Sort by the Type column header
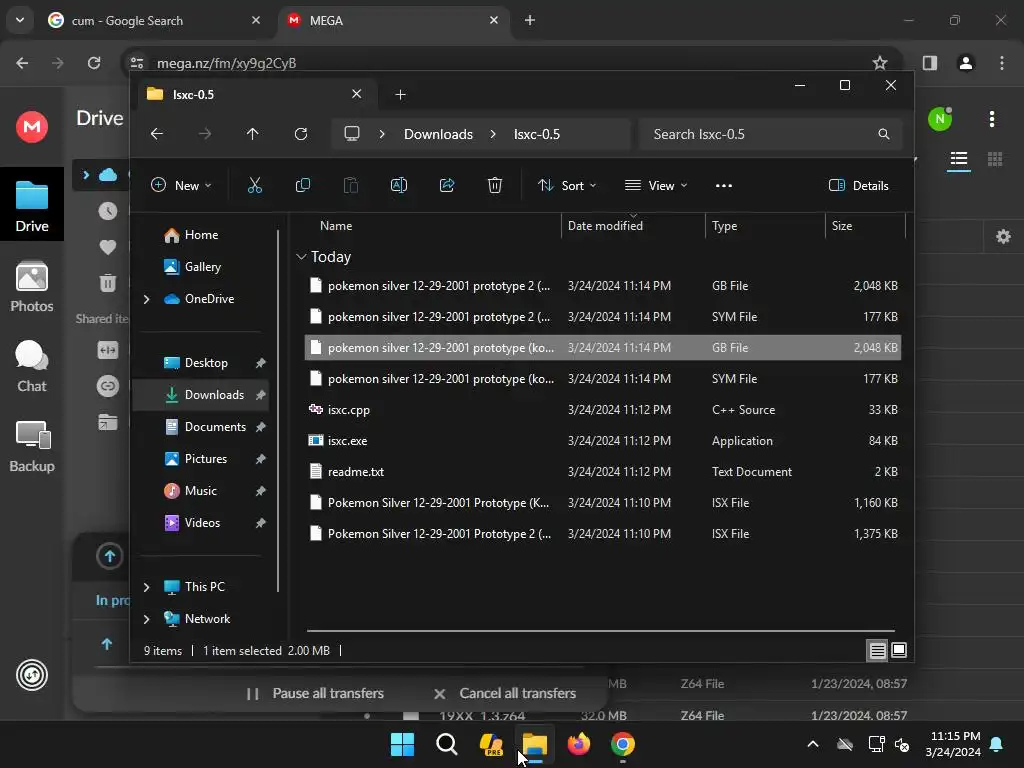This screenshot has width=1024, height=768. pyautogui.click(x=724, y=225)
